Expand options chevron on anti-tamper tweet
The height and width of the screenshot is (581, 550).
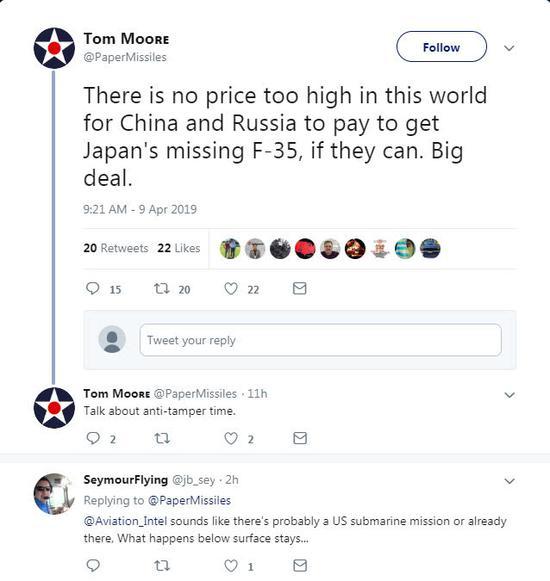510,395
